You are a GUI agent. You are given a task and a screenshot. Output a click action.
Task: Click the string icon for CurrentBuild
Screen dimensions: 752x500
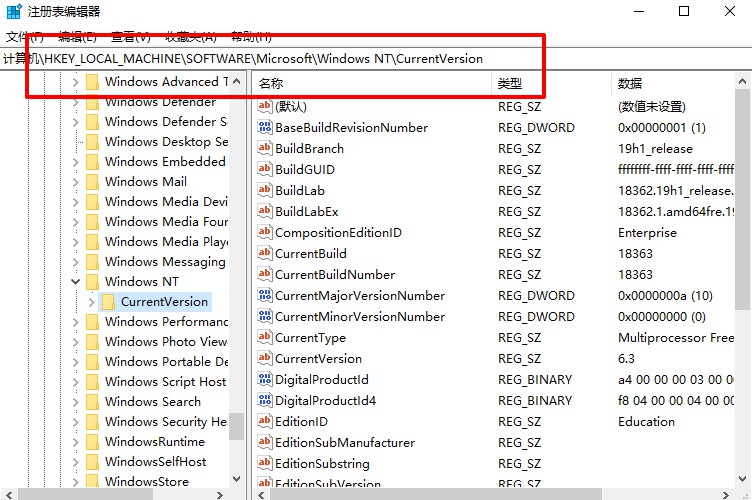(x=265, y=253)
